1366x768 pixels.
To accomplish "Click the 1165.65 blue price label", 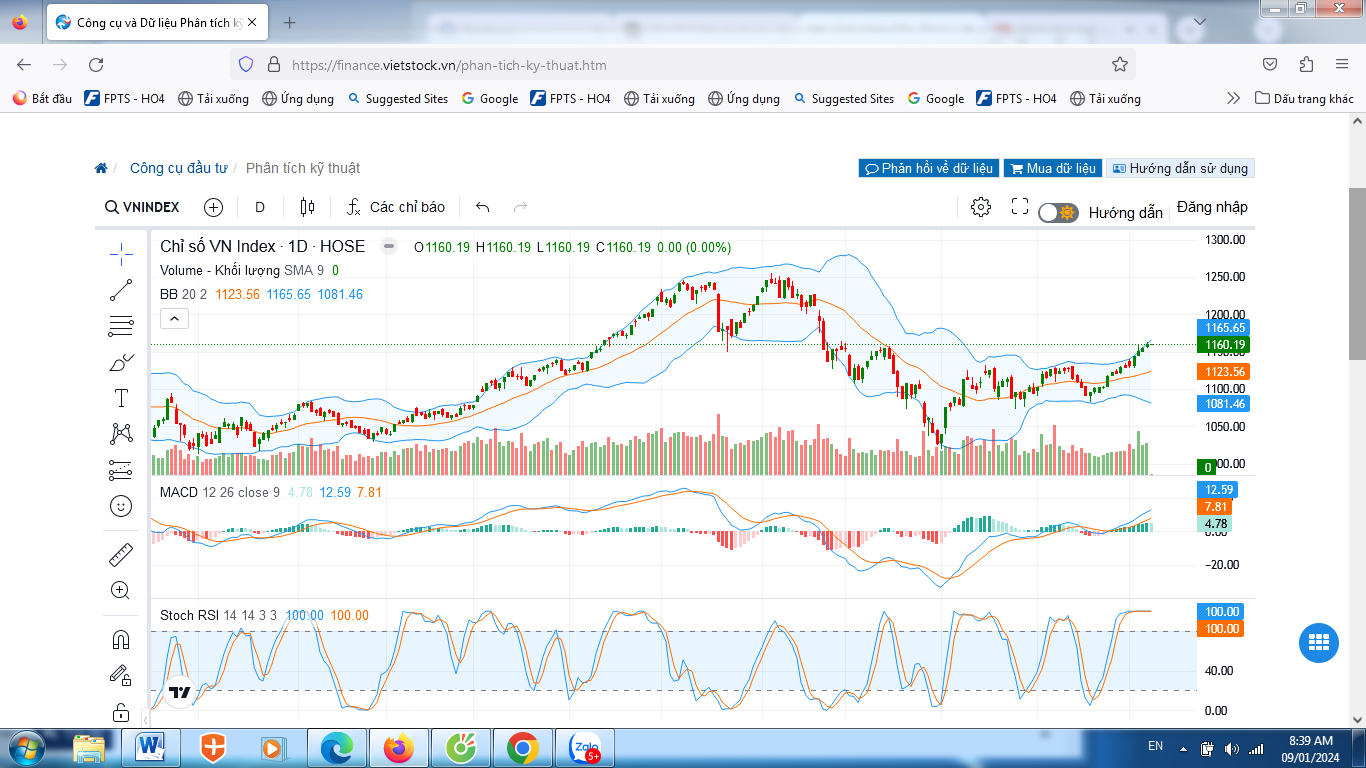I will click(x=1223, y=327).
